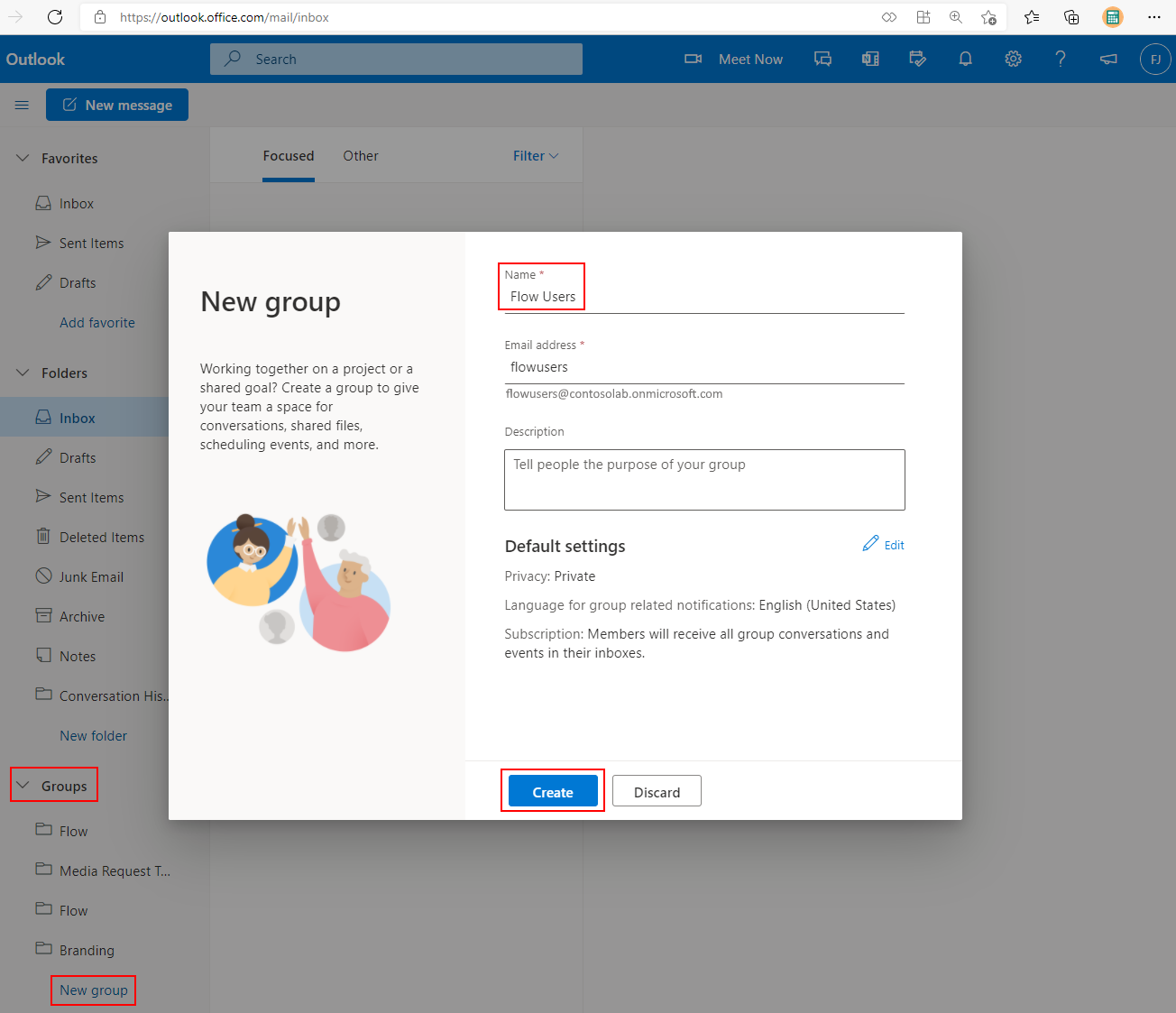Click the Email address field flowusers
This screenshot has height=1013, width=1176.
pos(704,367)
